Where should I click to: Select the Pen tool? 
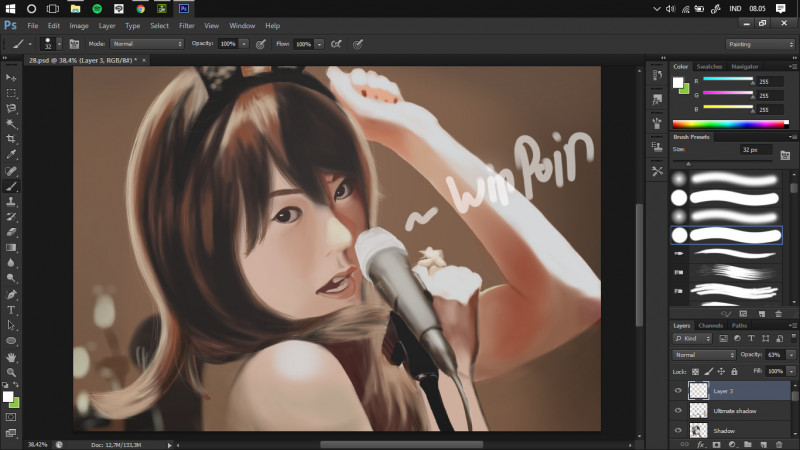(x=11, y=294)
